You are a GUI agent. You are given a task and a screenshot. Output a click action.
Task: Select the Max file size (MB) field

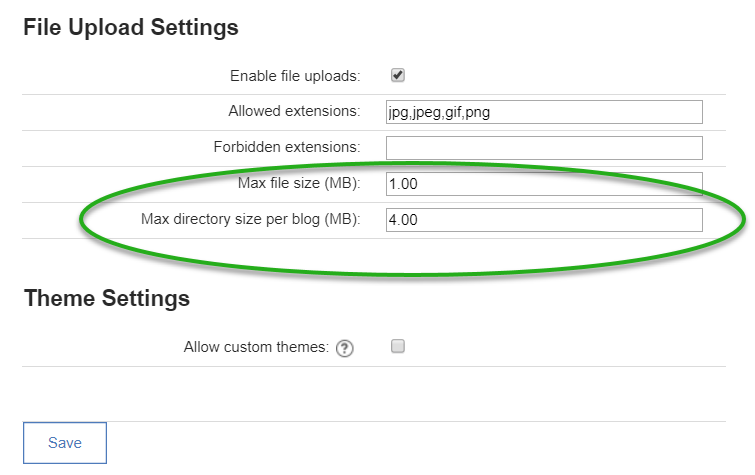544,184
